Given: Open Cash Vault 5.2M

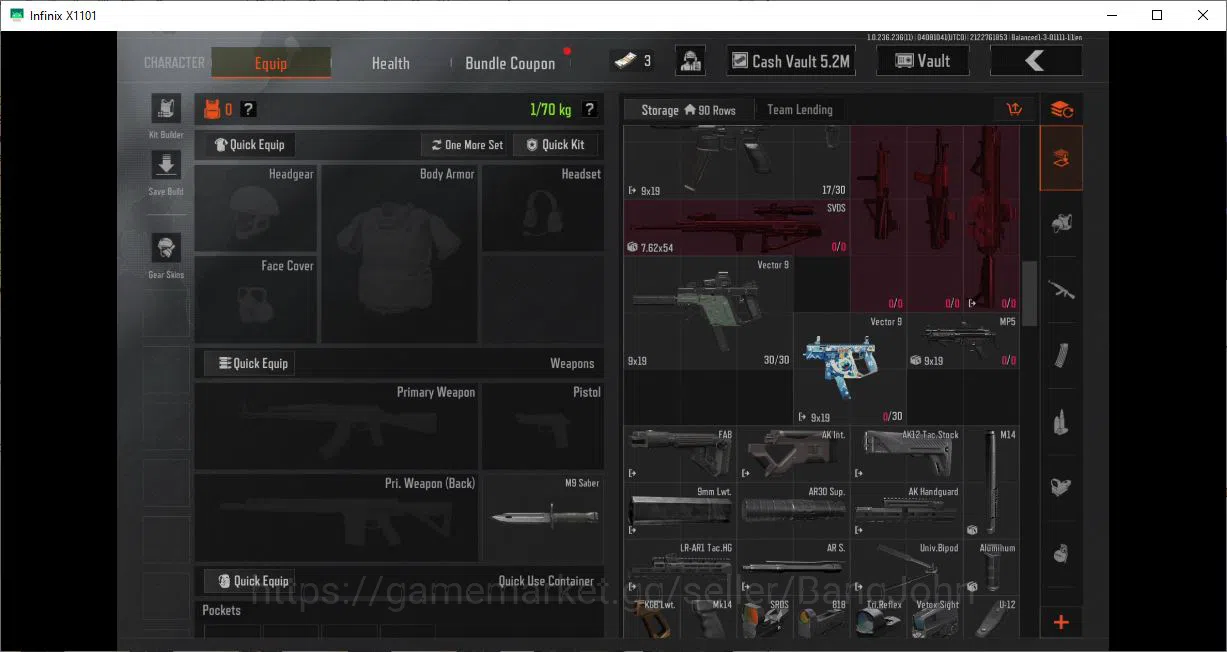Looking at the screenshot, I should pyautogui.click(x=790, y=61).
